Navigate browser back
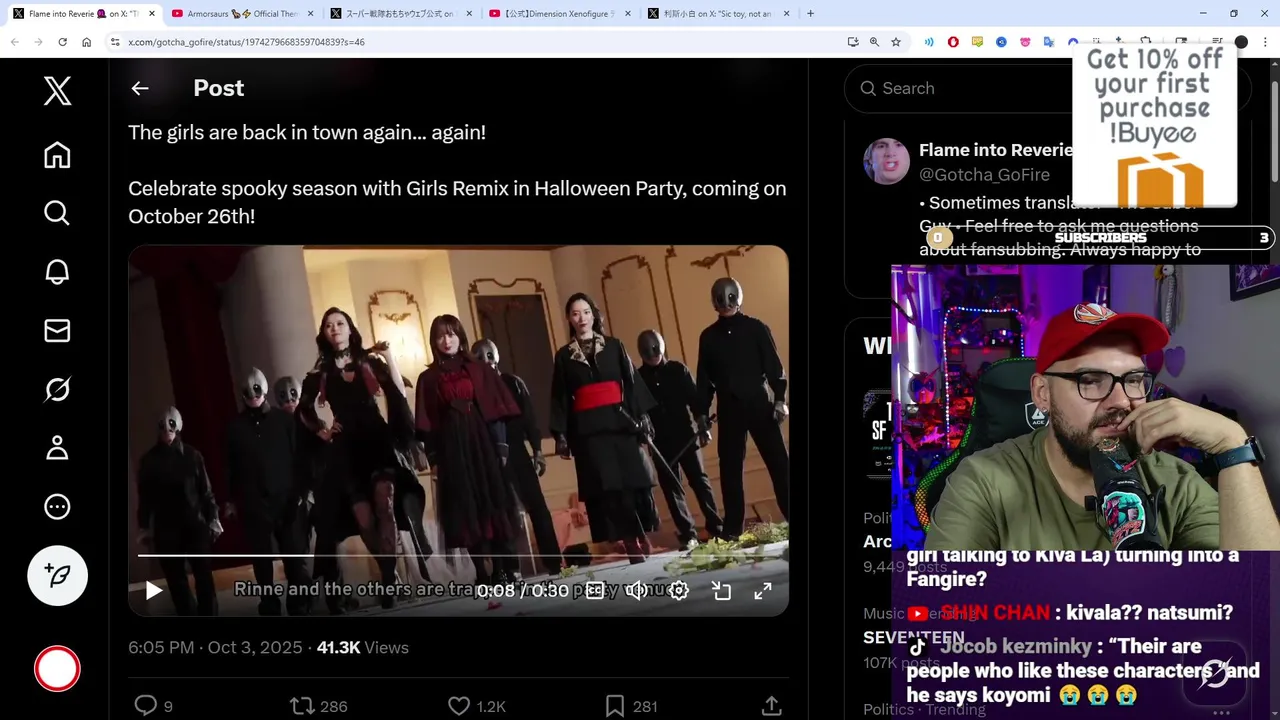 pyautogui.click(x=14, y=42)
